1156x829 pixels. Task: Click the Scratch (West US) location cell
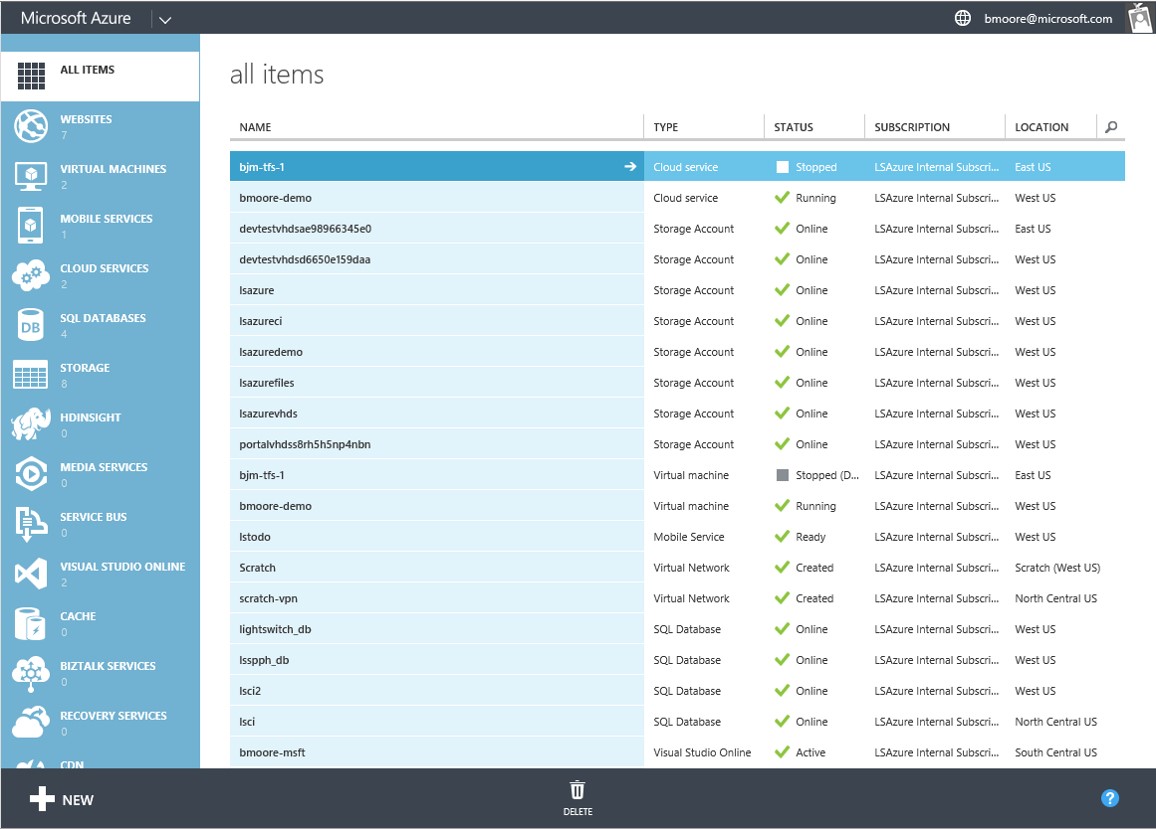click(x=1057, y=568)
